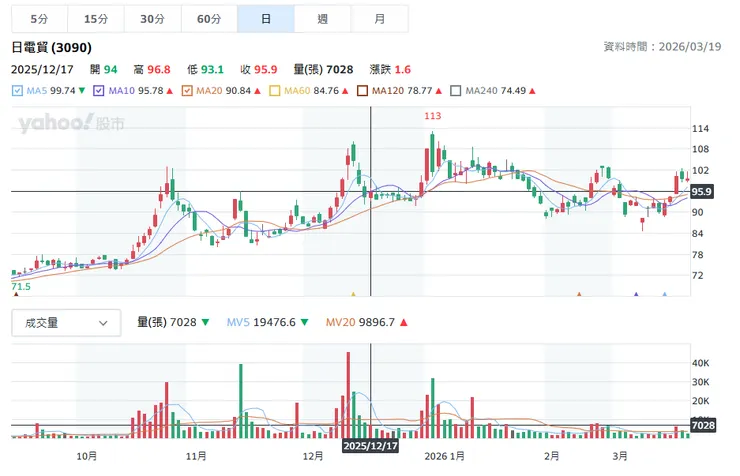Click the light blue event marker in March

665,294
